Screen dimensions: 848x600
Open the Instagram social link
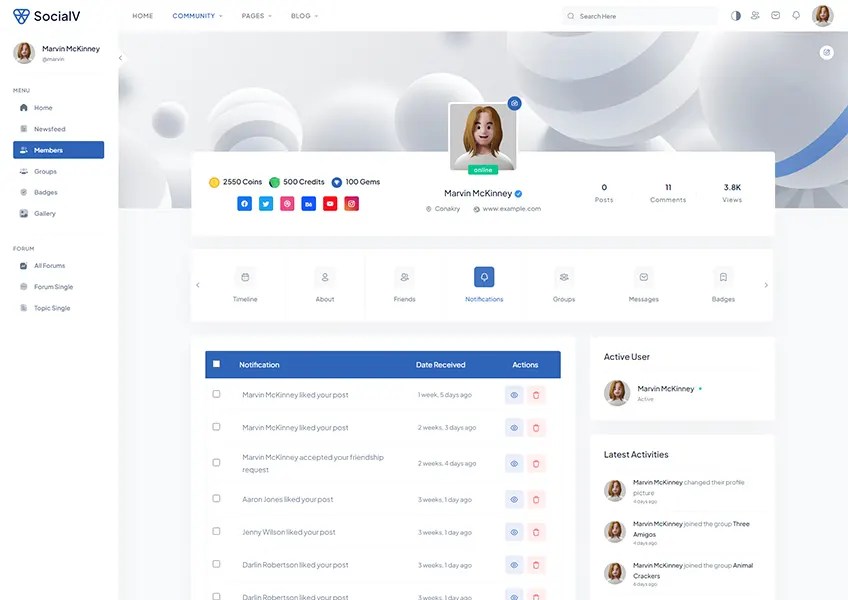point(352,203)
